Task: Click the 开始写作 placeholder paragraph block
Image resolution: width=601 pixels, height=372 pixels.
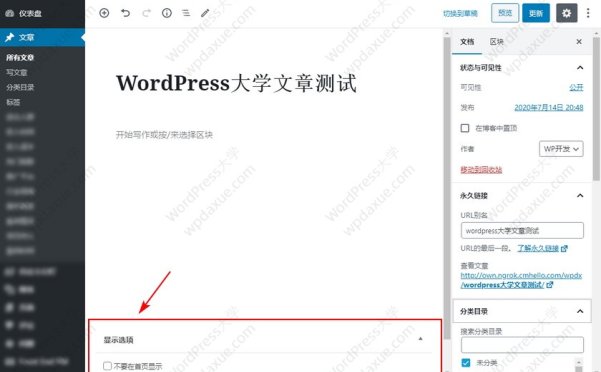Action: [164, 135]
